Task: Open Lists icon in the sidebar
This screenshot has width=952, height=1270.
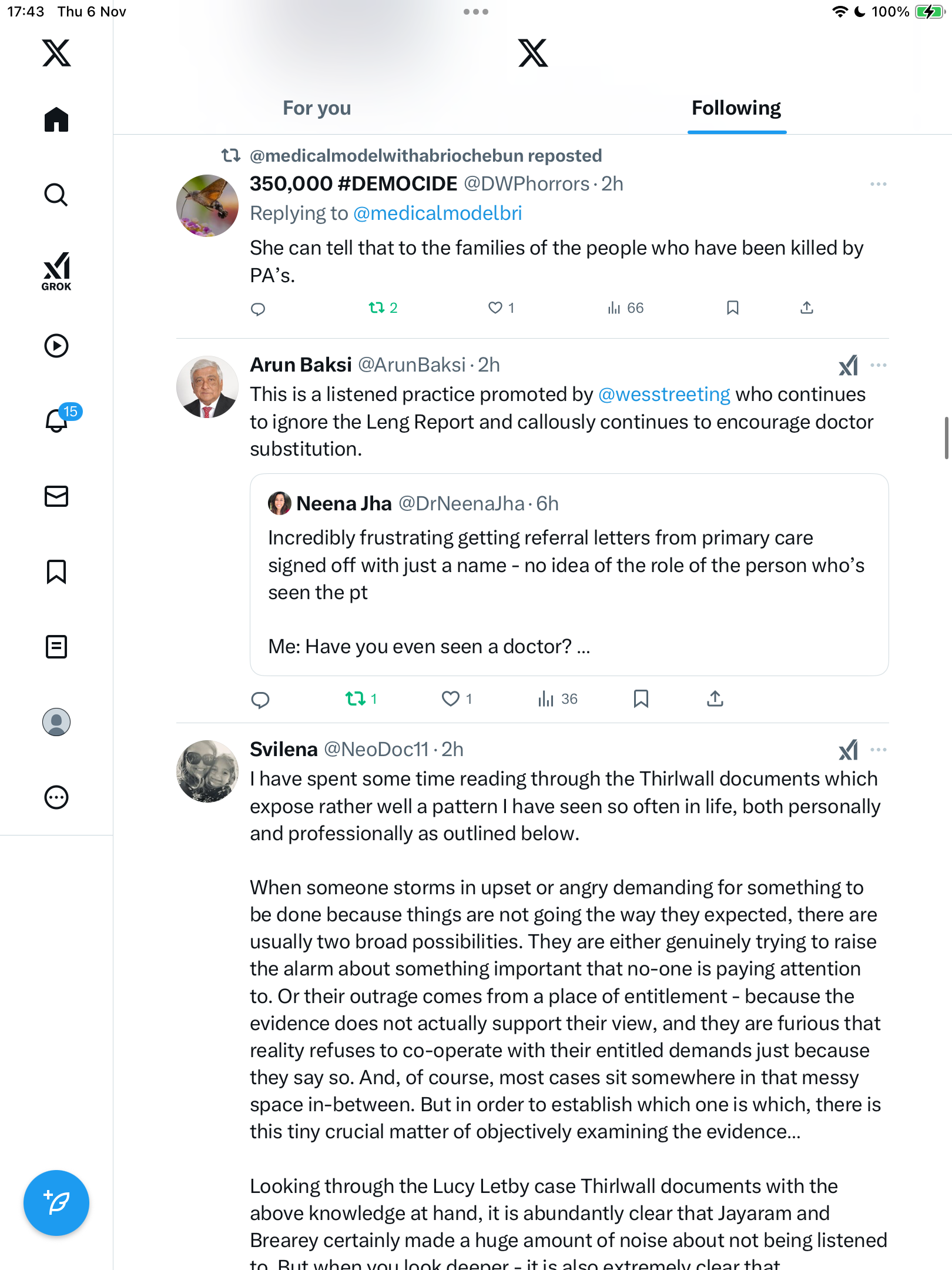Action: (x=56, y=647)
